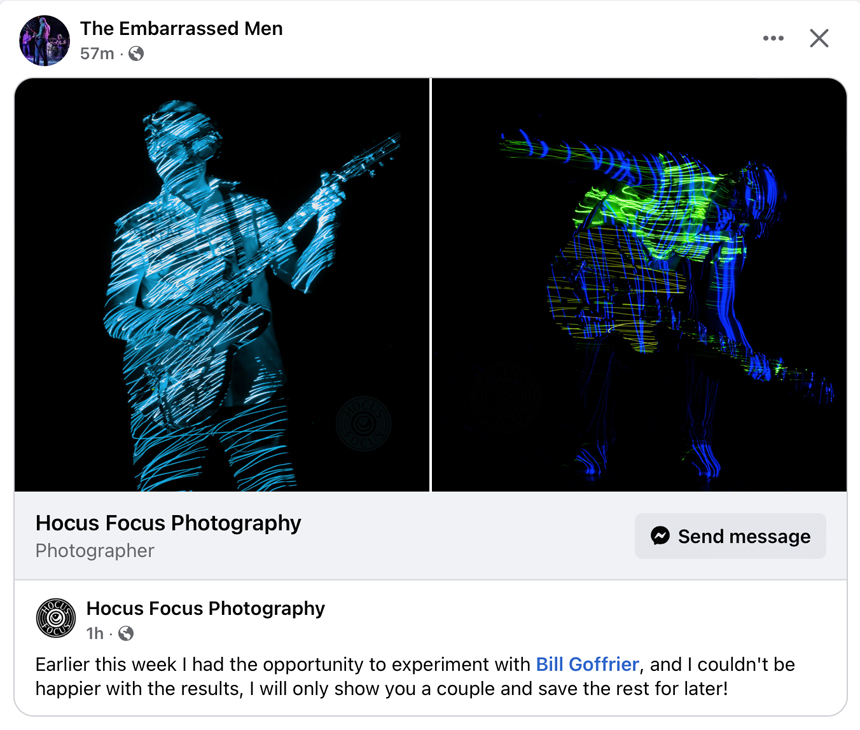Open the left cyan guitarist photo
This screenshot has width=860, height=730.
pos(222,283)
